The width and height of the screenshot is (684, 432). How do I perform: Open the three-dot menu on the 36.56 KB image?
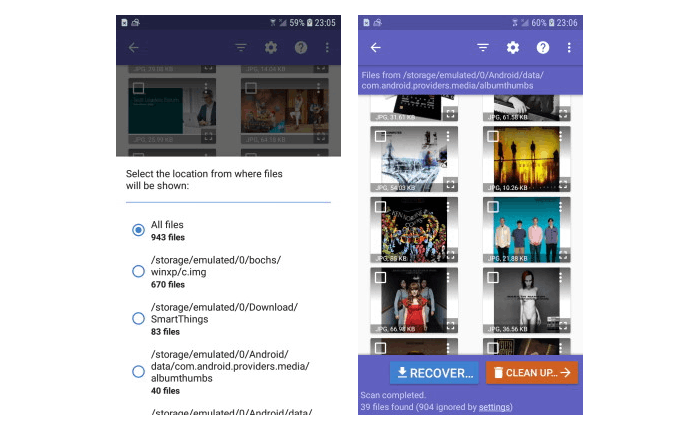(x=561, y=278)
